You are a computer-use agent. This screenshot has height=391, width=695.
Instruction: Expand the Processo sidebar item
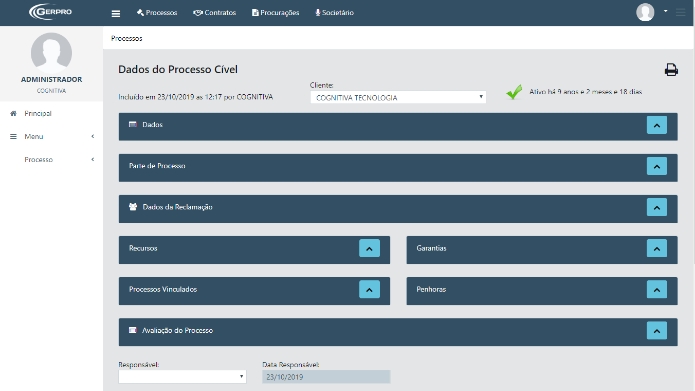point(51,160)
